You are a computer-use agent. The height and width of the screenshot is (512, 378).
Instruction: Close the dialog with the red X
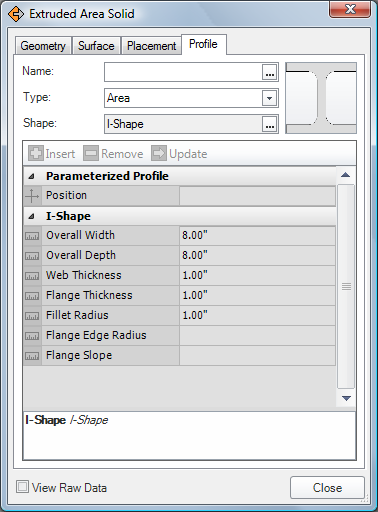pos(350,9)
